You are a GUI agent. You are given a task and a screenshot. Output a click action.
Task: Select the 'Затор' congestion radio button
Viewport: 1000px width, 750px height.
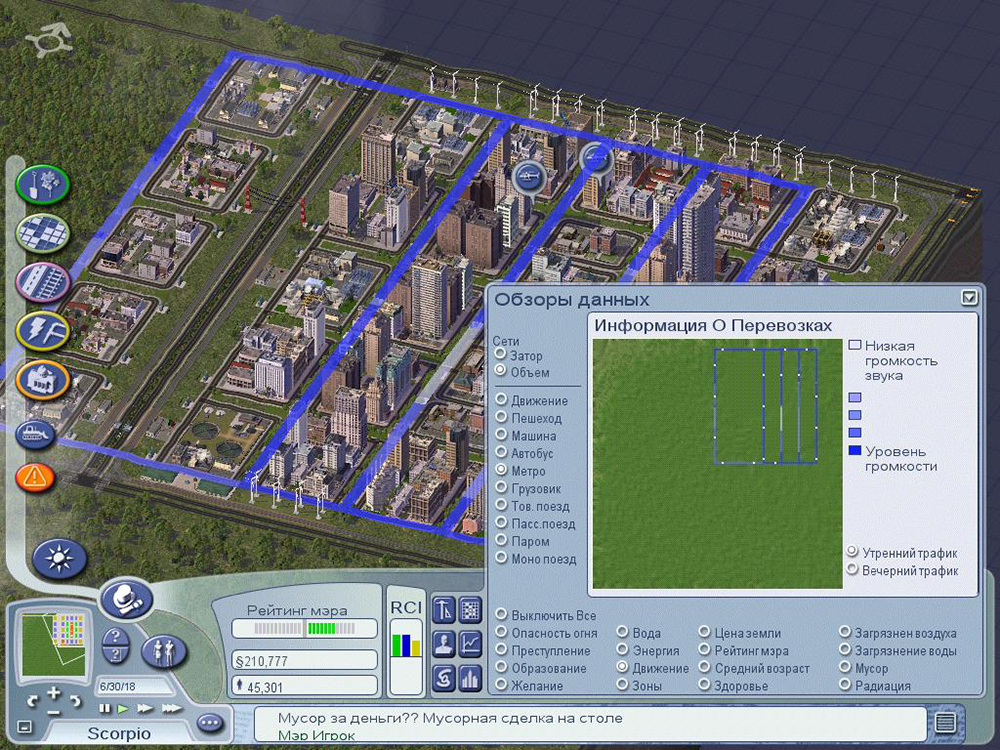click(500, 356)
